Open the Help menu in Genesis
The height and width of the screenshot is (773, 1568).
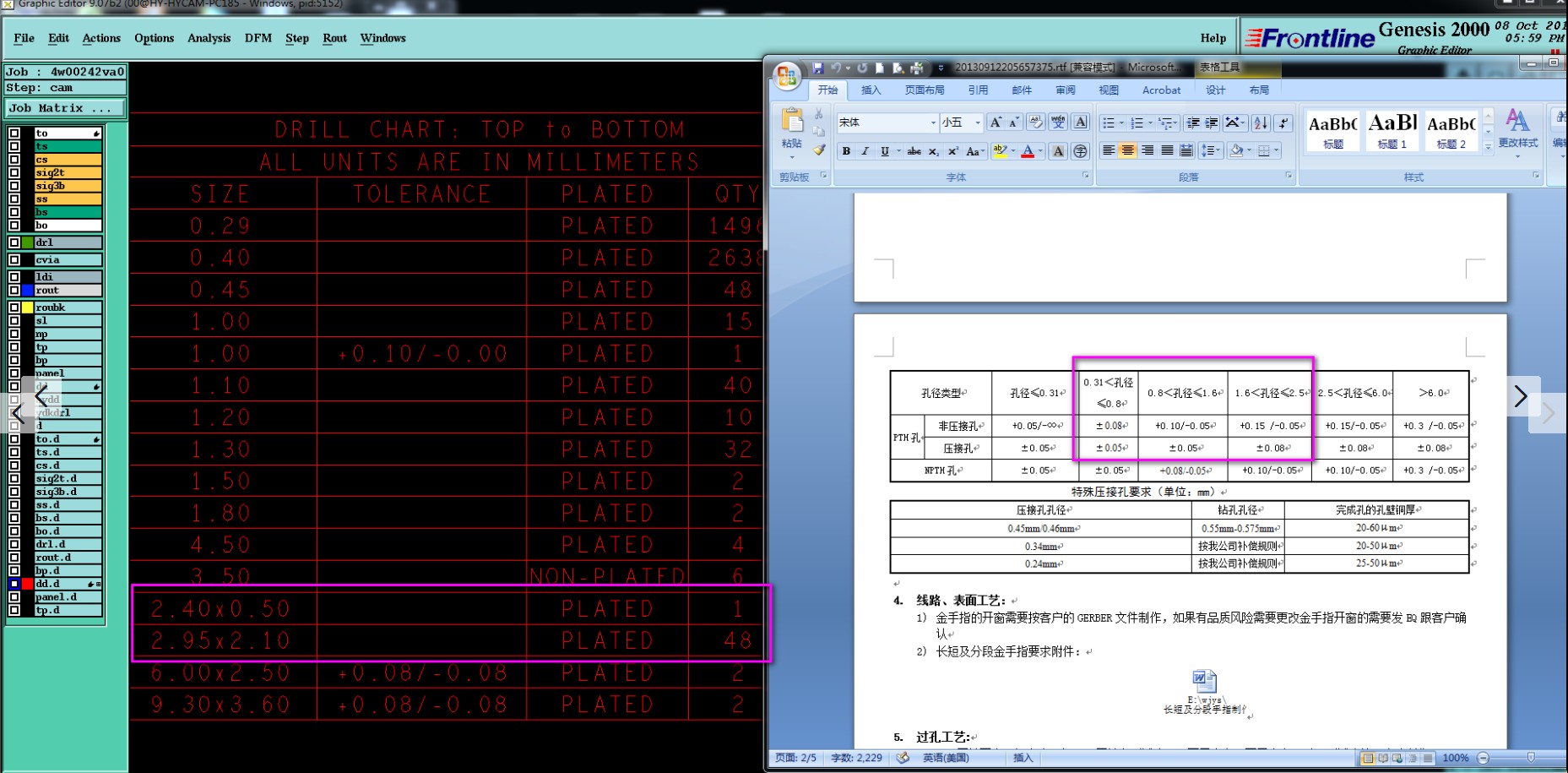coord(1213,38)
